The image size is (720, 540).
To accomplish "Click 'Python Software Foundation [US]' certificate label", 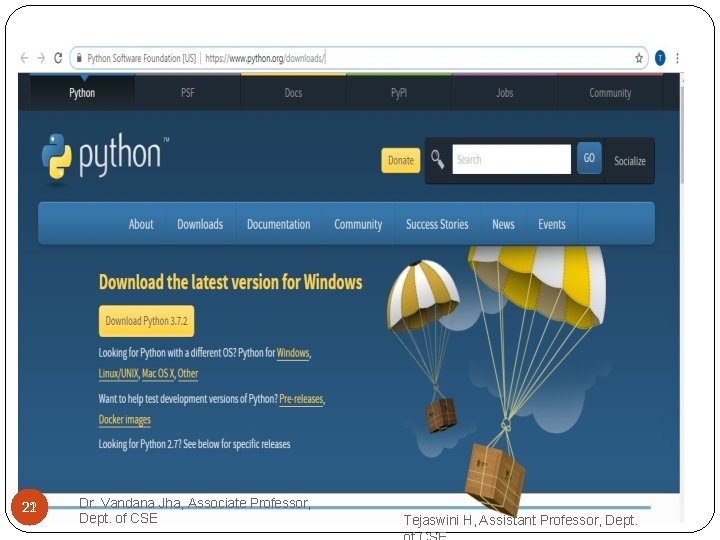I will tap(141, 58).
